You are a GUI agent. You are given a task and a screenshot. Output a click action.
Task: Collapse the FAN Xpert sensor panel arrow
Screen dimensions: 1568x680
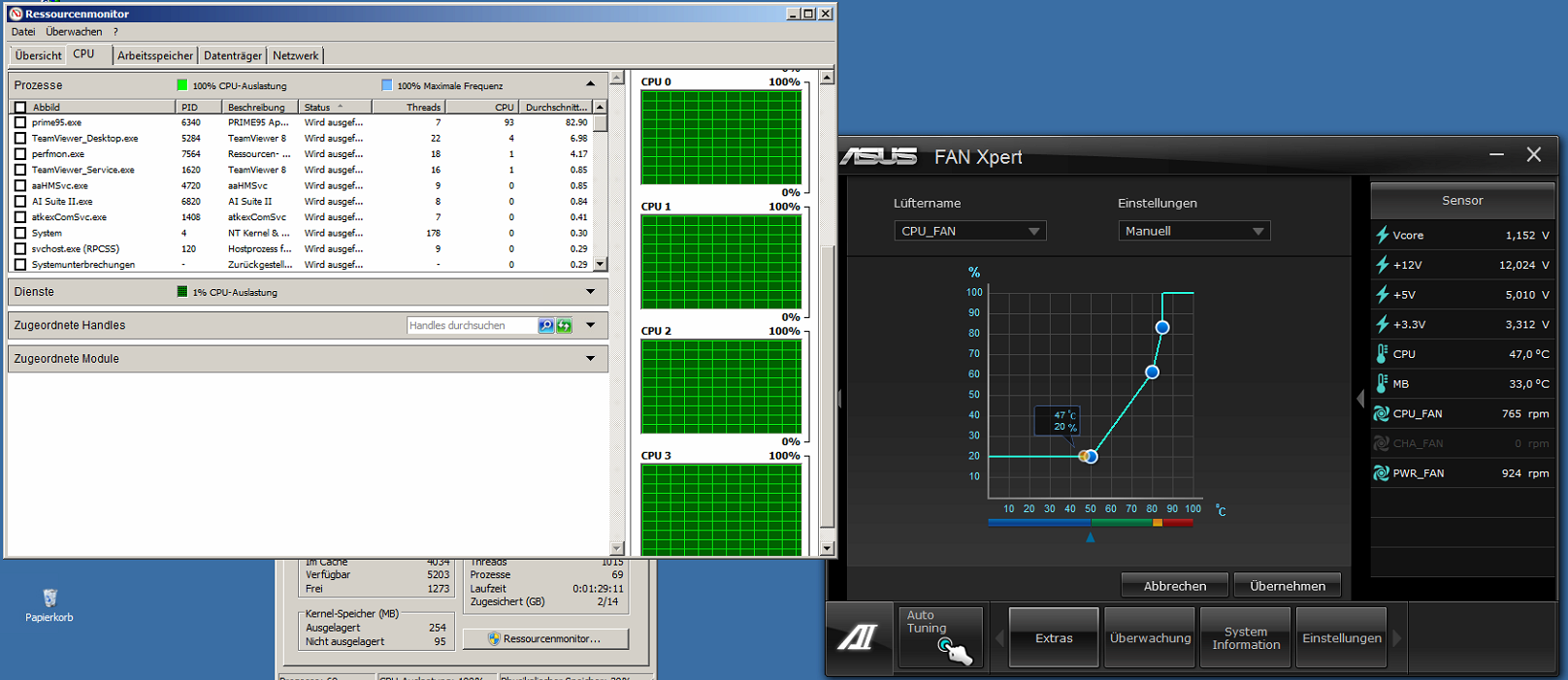pyautogui.click(x=1360, y=399)
